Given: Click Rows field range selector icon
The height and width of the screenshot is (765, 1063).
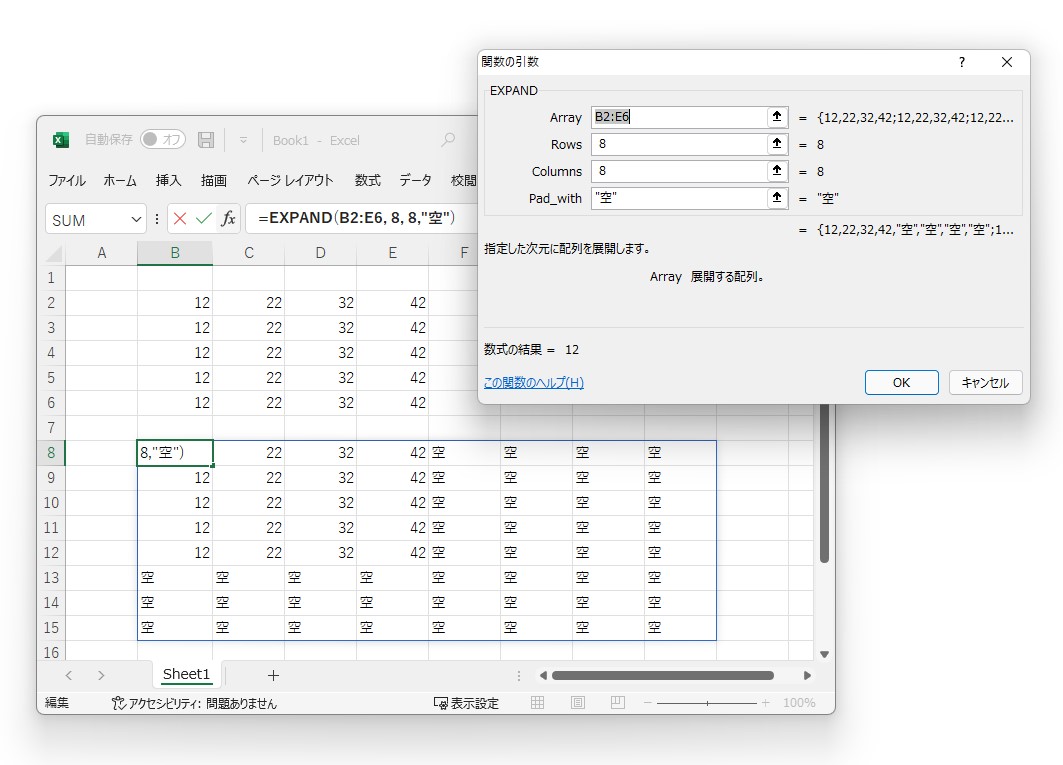Looking at the screenshot, I should pyautogui.click(x=777, y=144).
